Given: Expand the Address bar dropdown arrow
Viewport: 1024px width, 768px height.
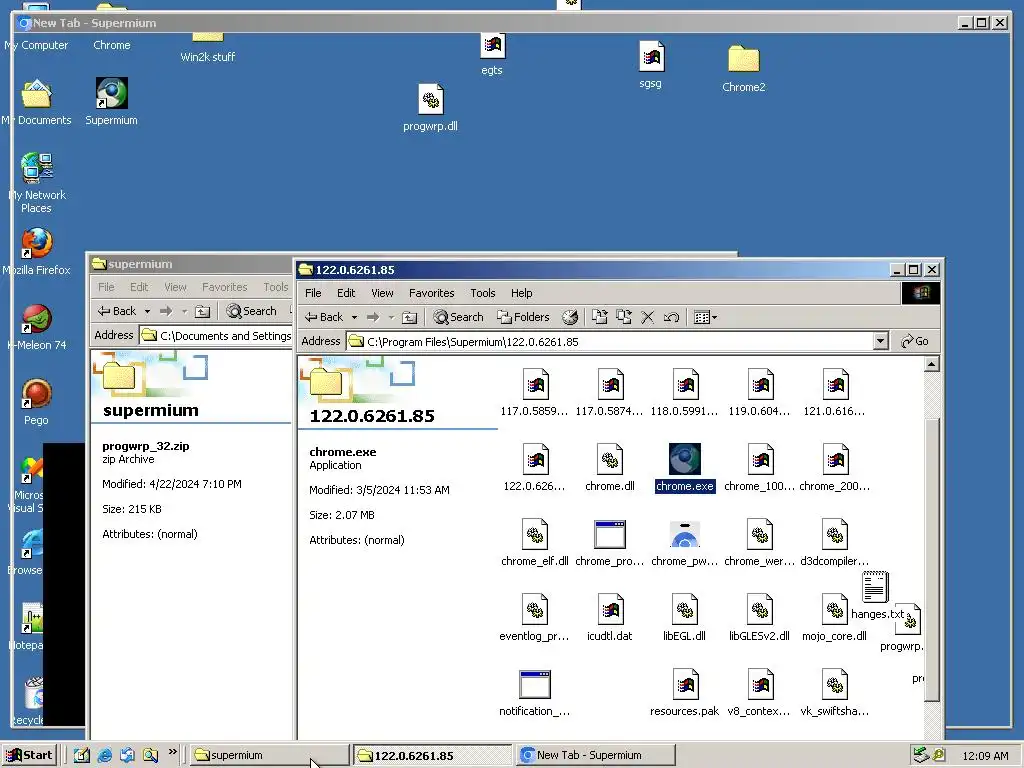Looking at the screenshot, I should tap(880, 341).
